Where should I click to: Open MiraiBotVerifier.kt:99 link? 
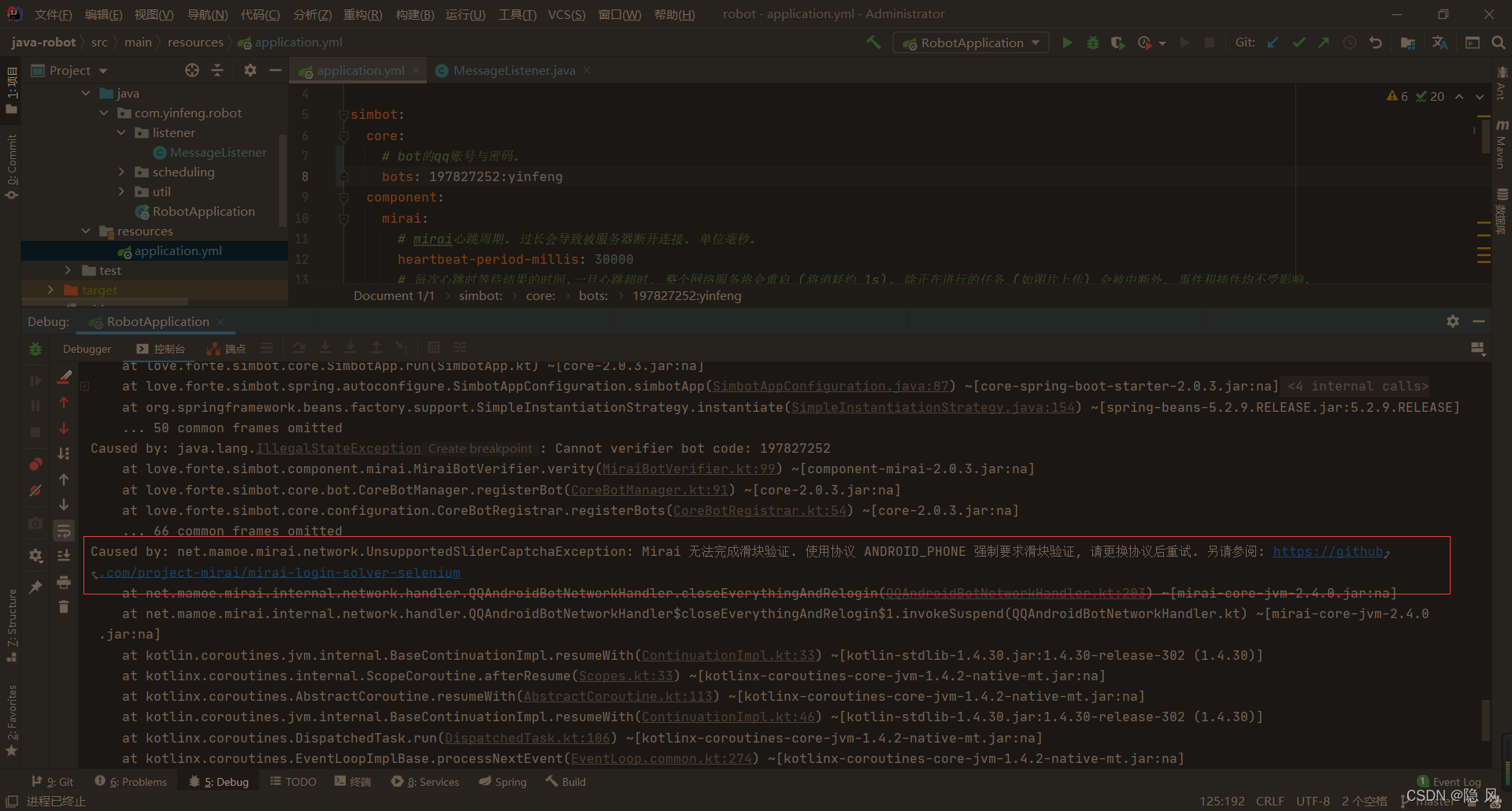pos(688,468)
